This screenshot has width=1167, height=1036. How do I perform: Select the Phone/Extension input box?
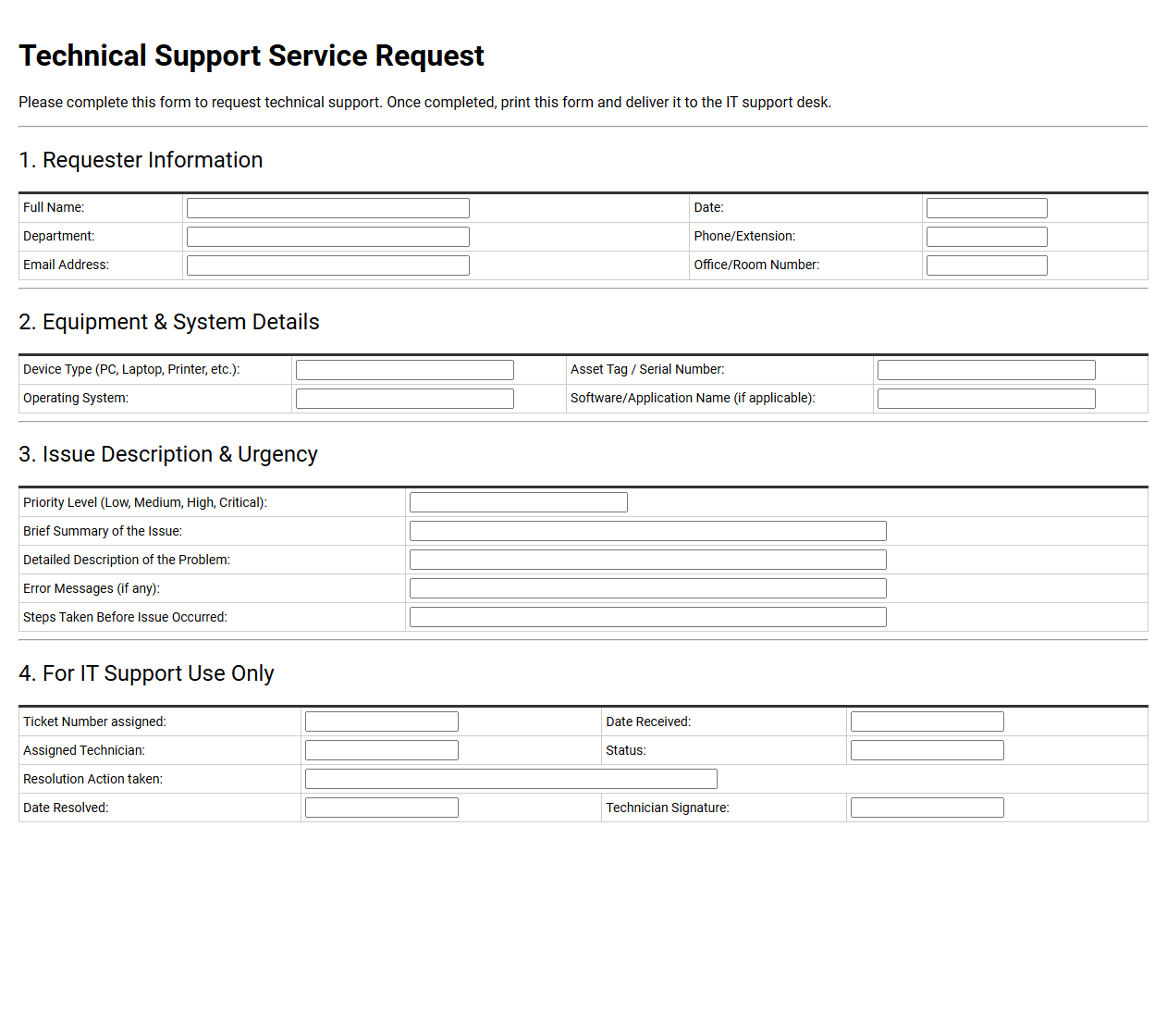987,237
